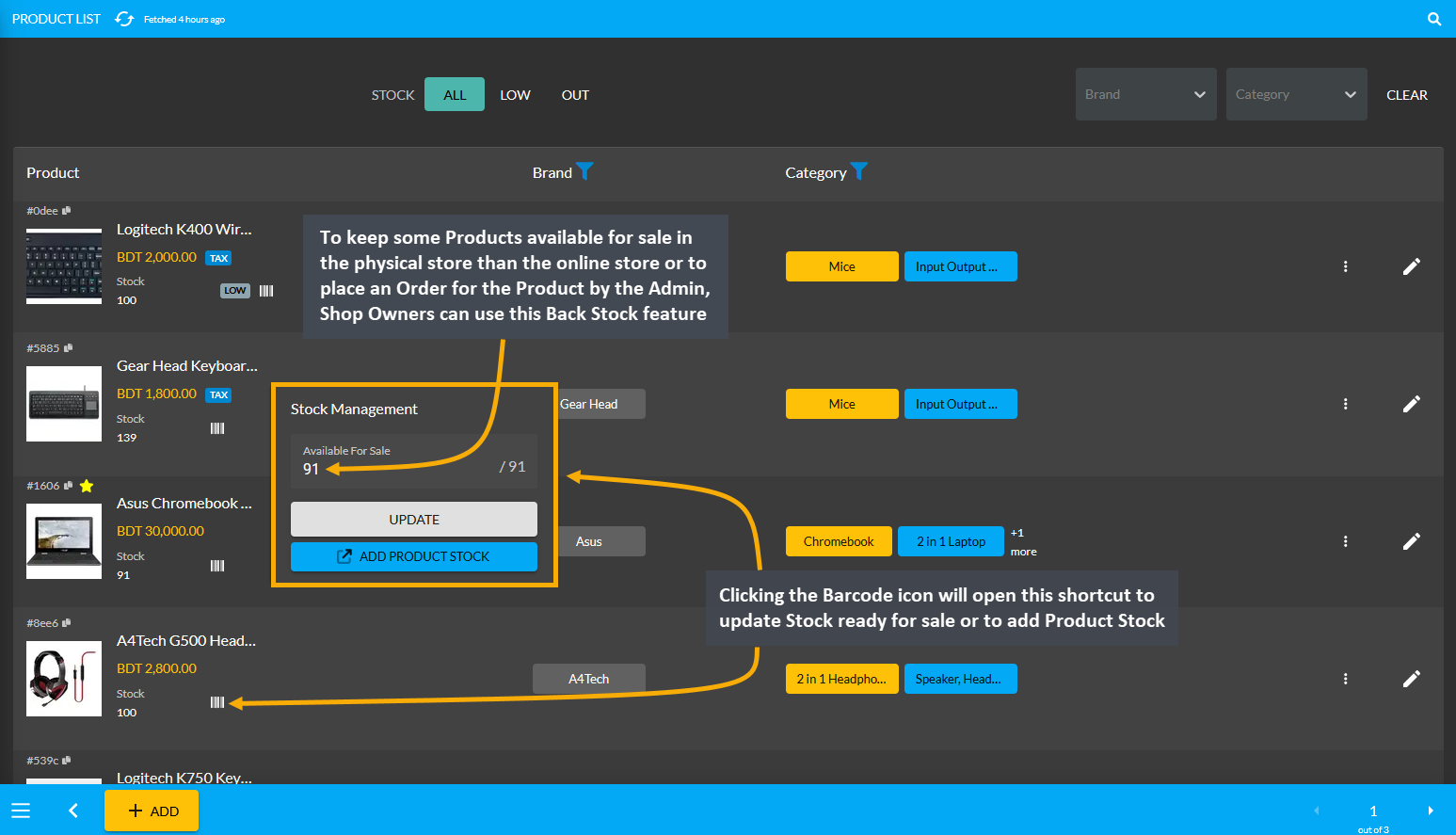Viewport: 1456px width, 835px height.
Task: Click the LOW stock badge on Logitech K400
Action: [235, 290]
